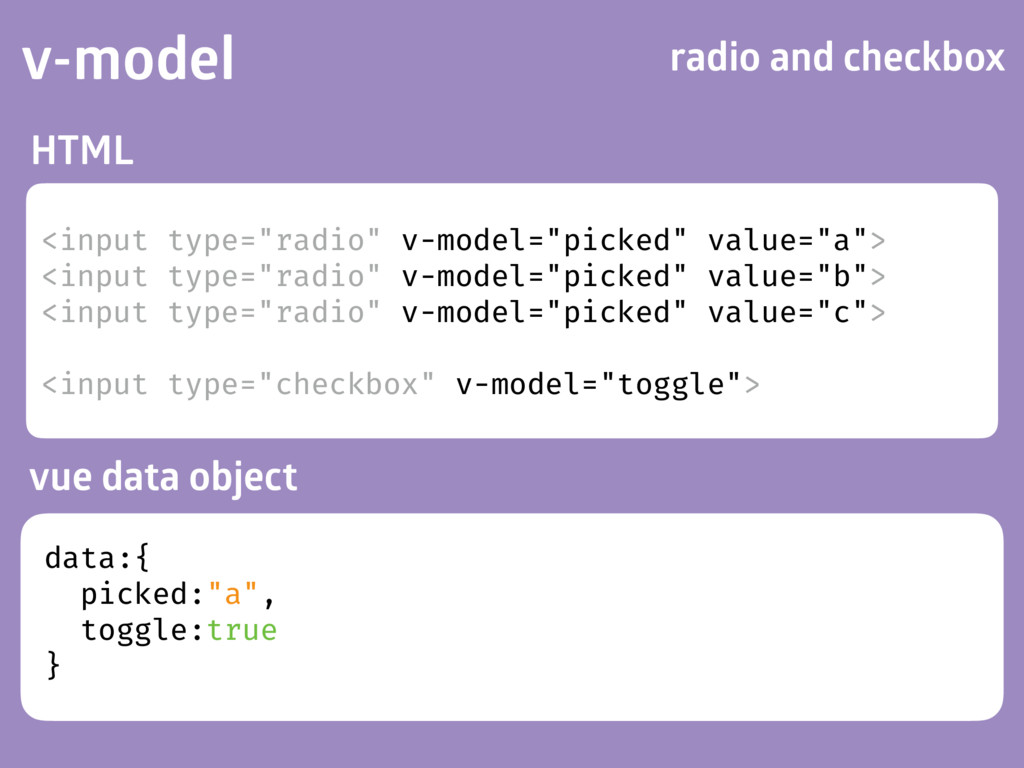Click the orange "a" string value
This screenshot has height=768, width=1024.
pyautogui.click(x=232, y=594)
